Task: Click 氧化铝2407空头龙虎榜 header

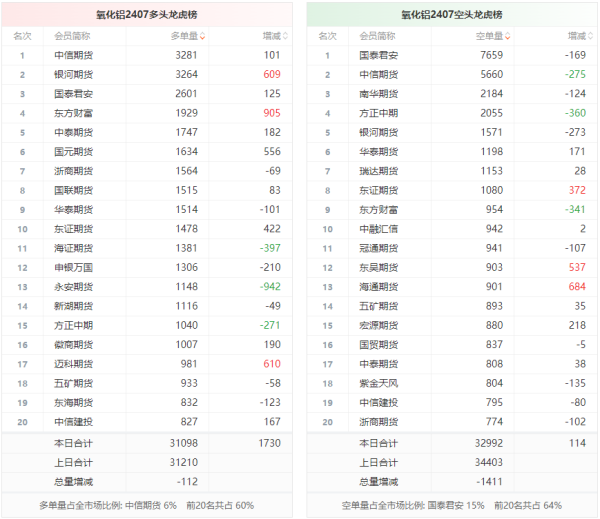Action: 452,15
